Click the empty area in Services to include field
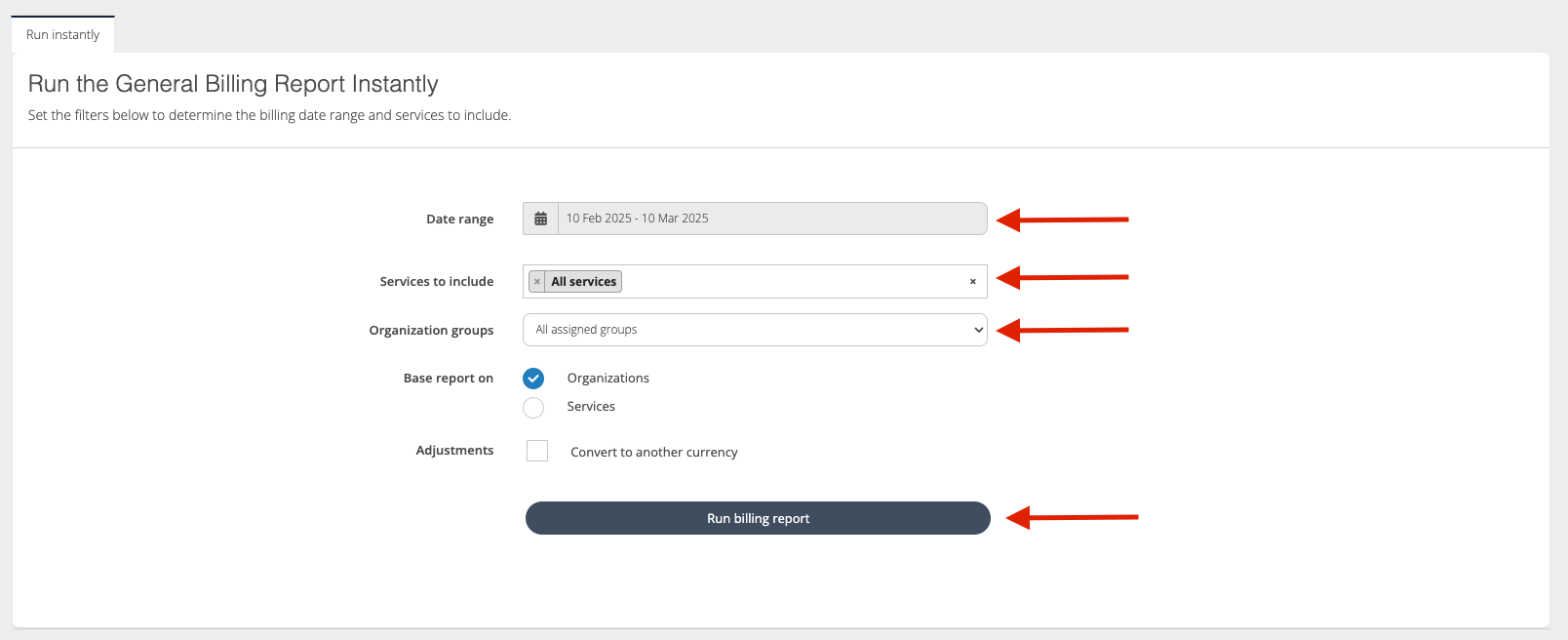Image resolution: width=1568 pixels, height=640 pixels. tap(790, 282)
